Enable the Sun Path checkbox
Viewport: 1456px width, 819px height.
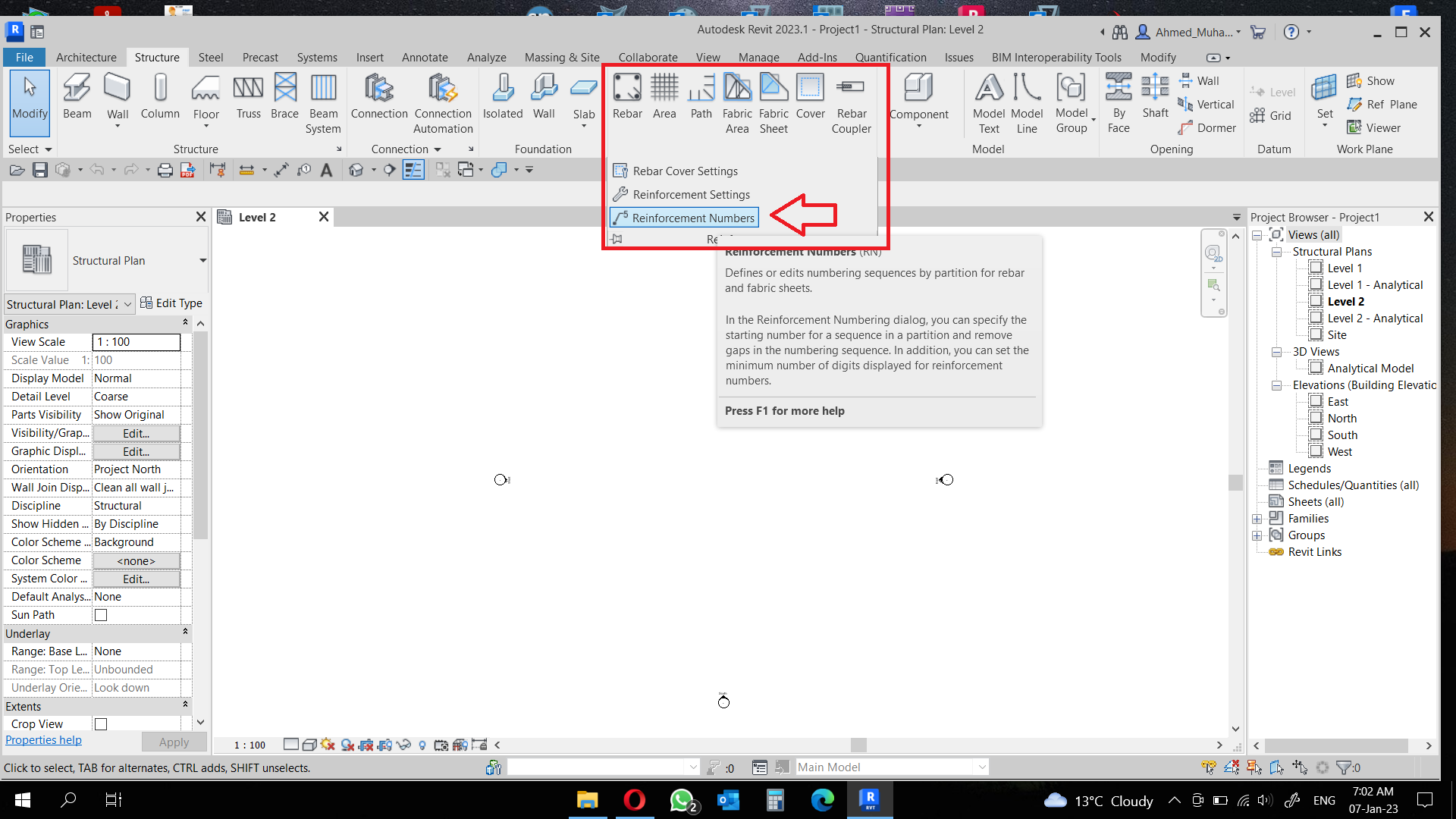[x=101, y=615]
